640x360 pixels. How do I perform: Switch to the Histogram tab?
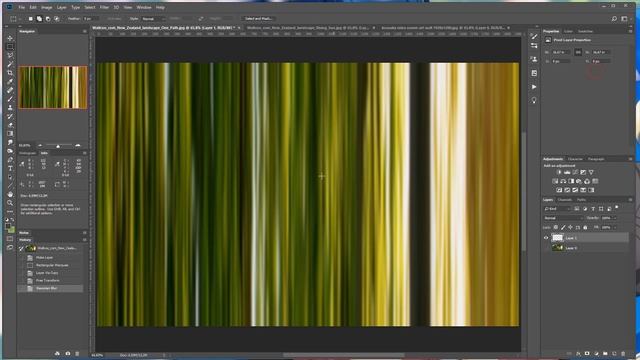point(27,153)
